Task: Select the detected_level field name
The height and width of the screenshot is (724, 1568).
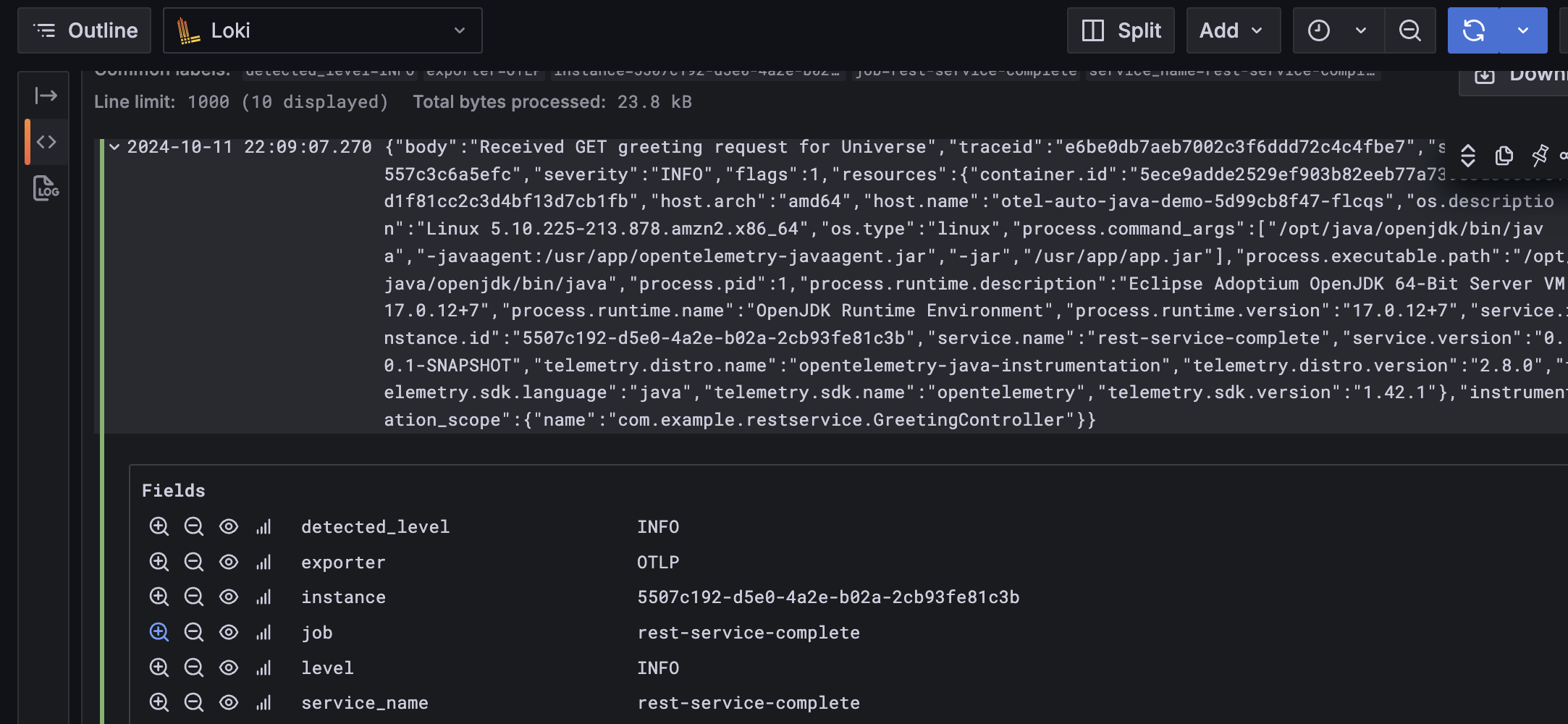Action: pos(376,527)
